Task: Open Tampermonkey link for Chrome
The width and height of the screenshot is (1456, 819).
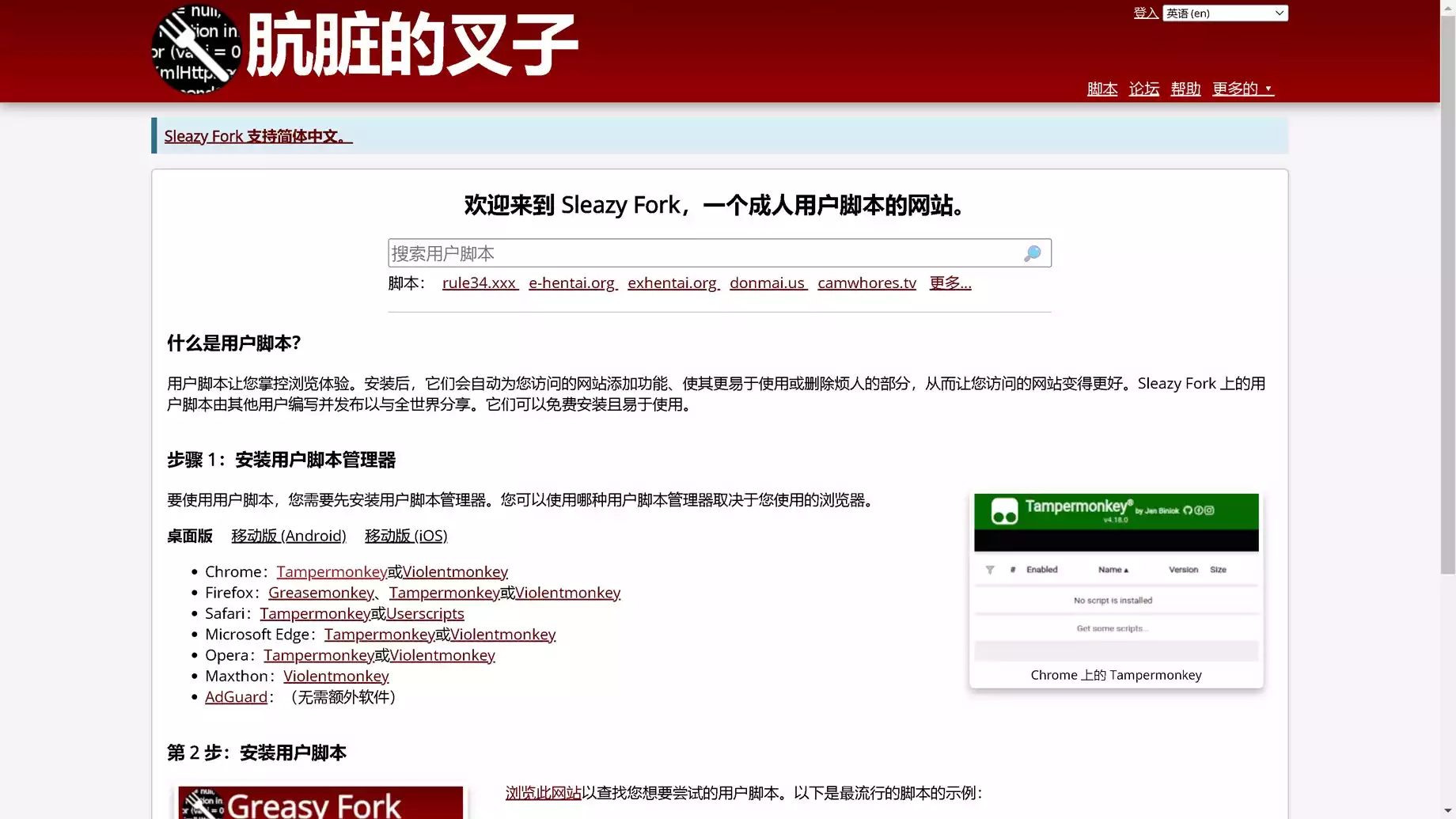Action: 332,571
